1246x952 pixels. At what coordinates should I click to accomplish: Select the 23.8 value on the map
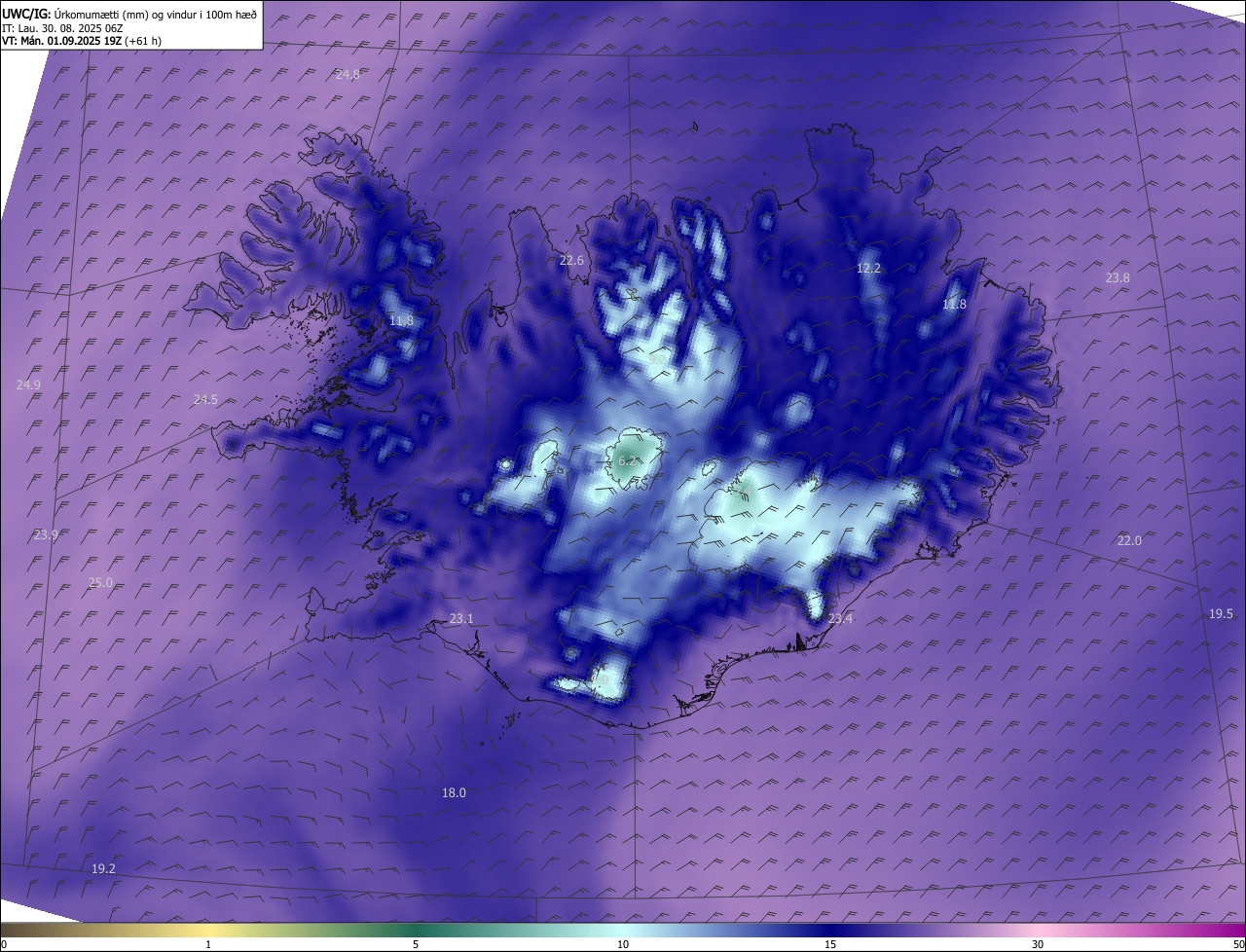[1118, 277]
